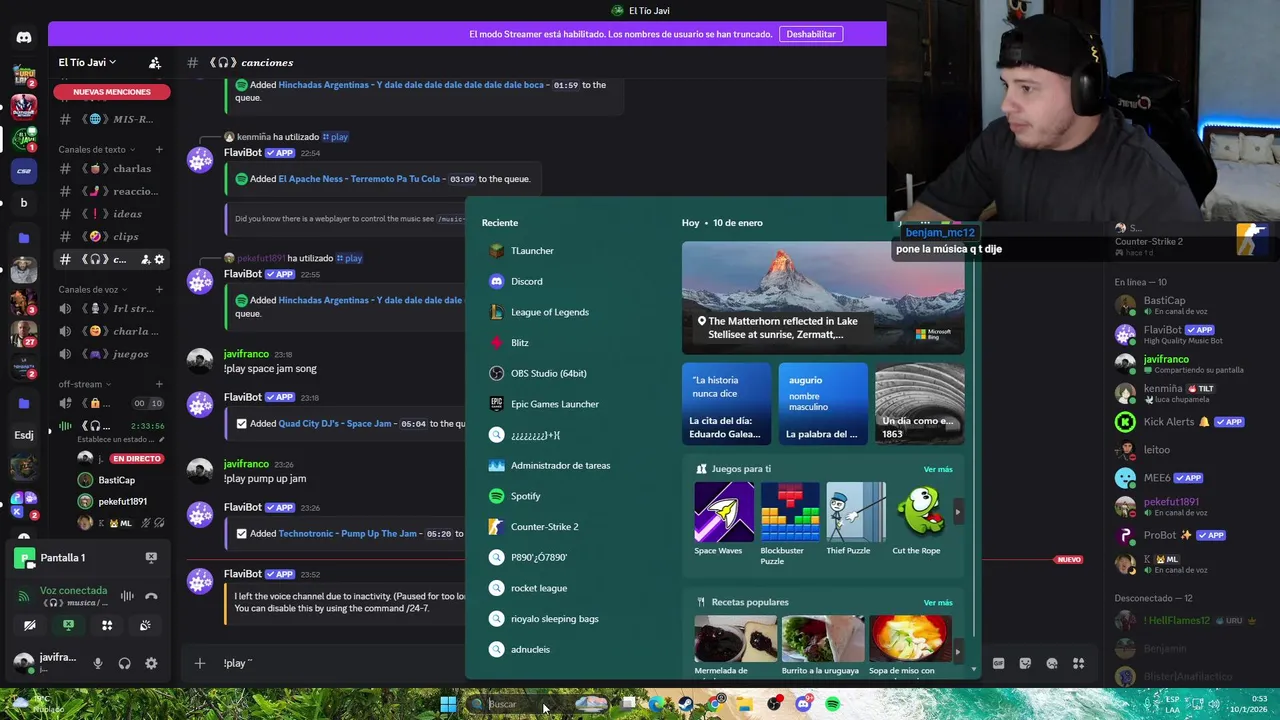Launch Counter-Strike 2 from recent list

coord(570,527)
